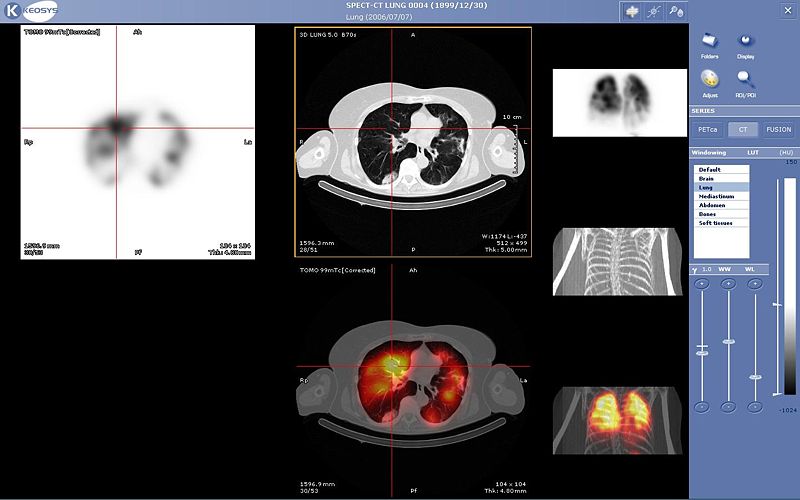Open the Display settings icon

point(745,44)
